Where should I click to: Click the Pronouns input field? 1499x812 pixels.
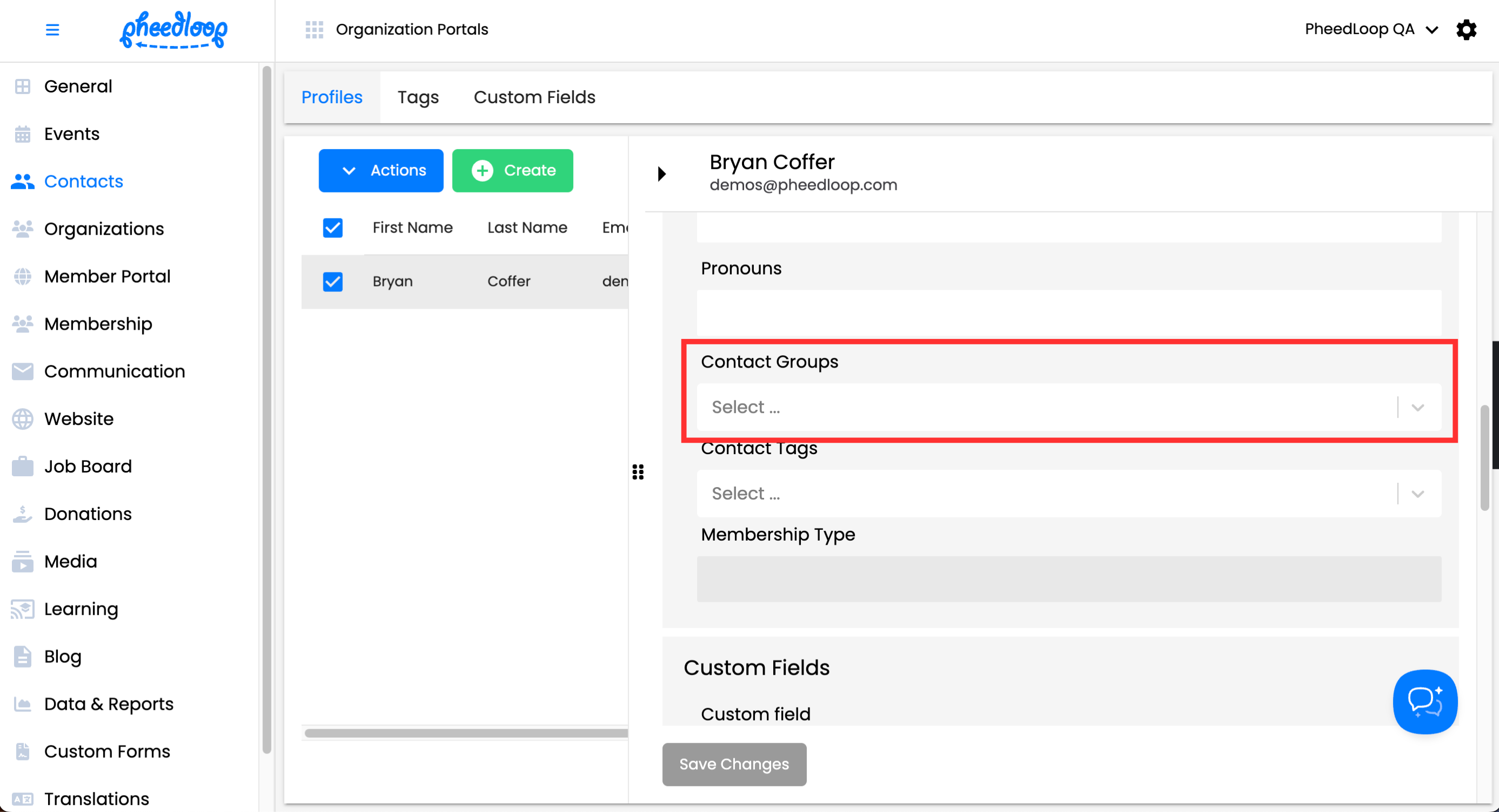(1069, 312)
